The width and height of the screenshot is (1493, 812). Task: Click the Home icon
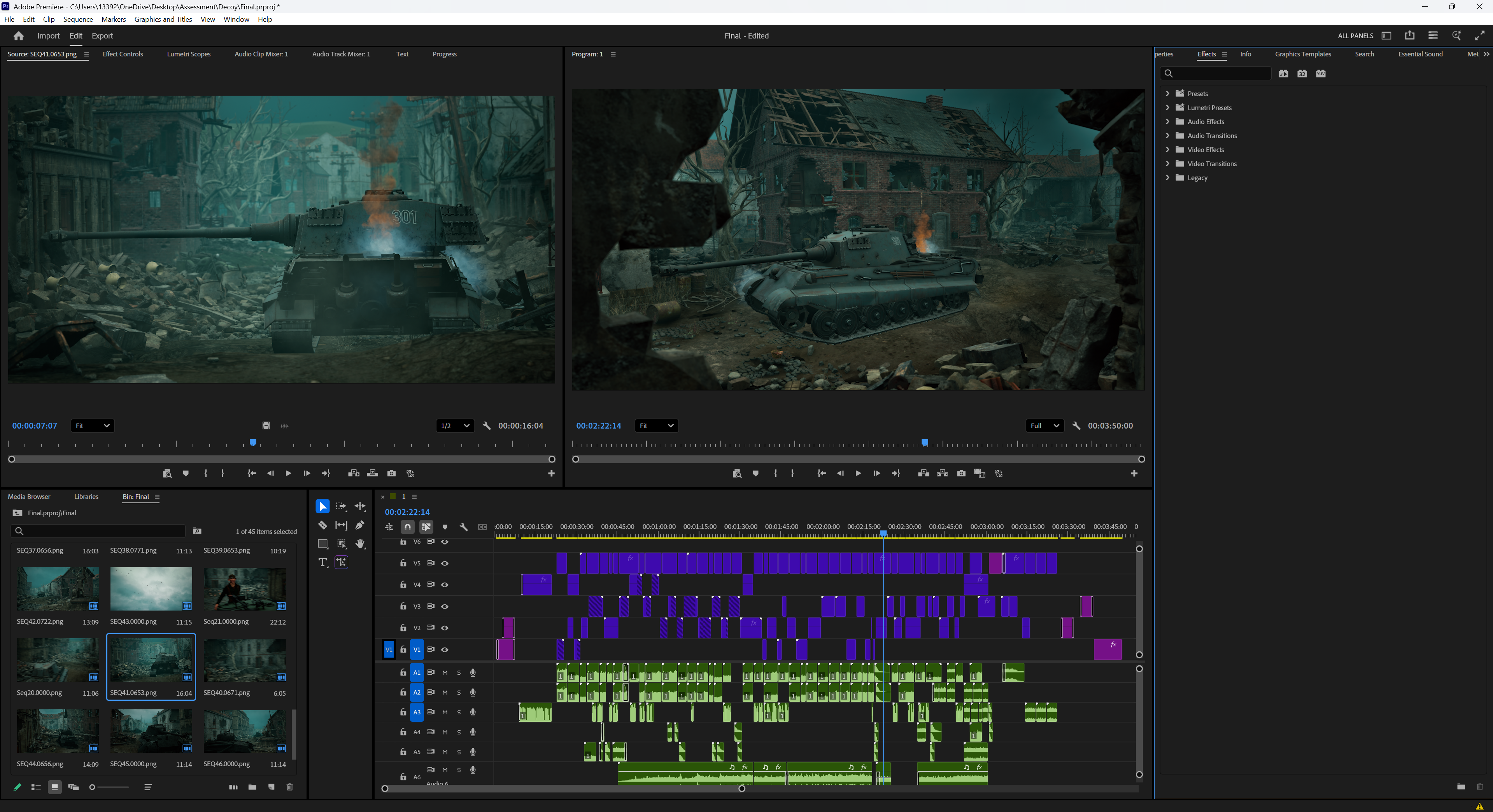tap(19, 36)
